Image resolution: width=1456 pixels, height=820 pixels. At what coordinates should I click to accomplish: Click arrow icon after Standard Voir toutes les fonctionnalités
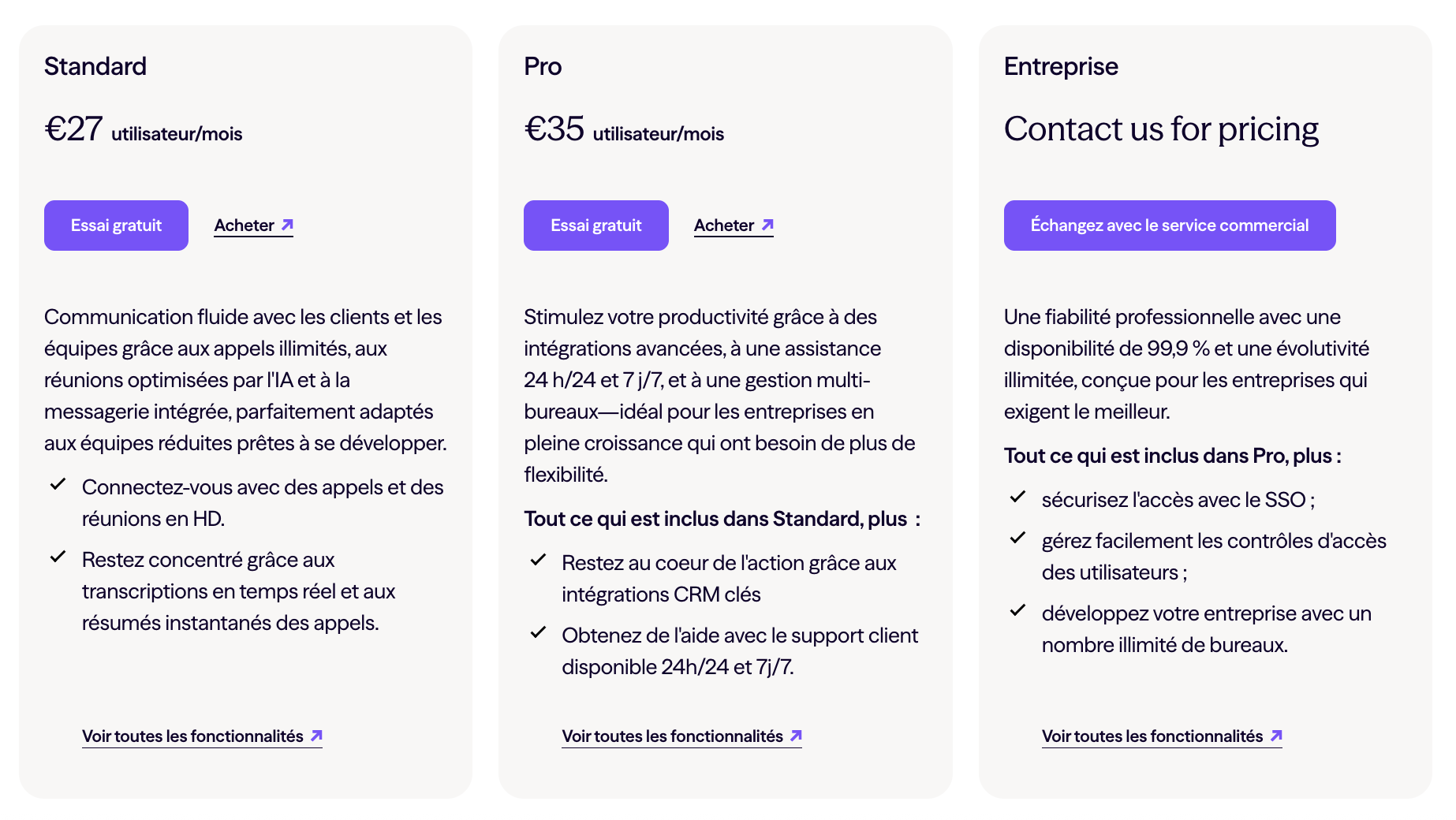coord(316,736)
